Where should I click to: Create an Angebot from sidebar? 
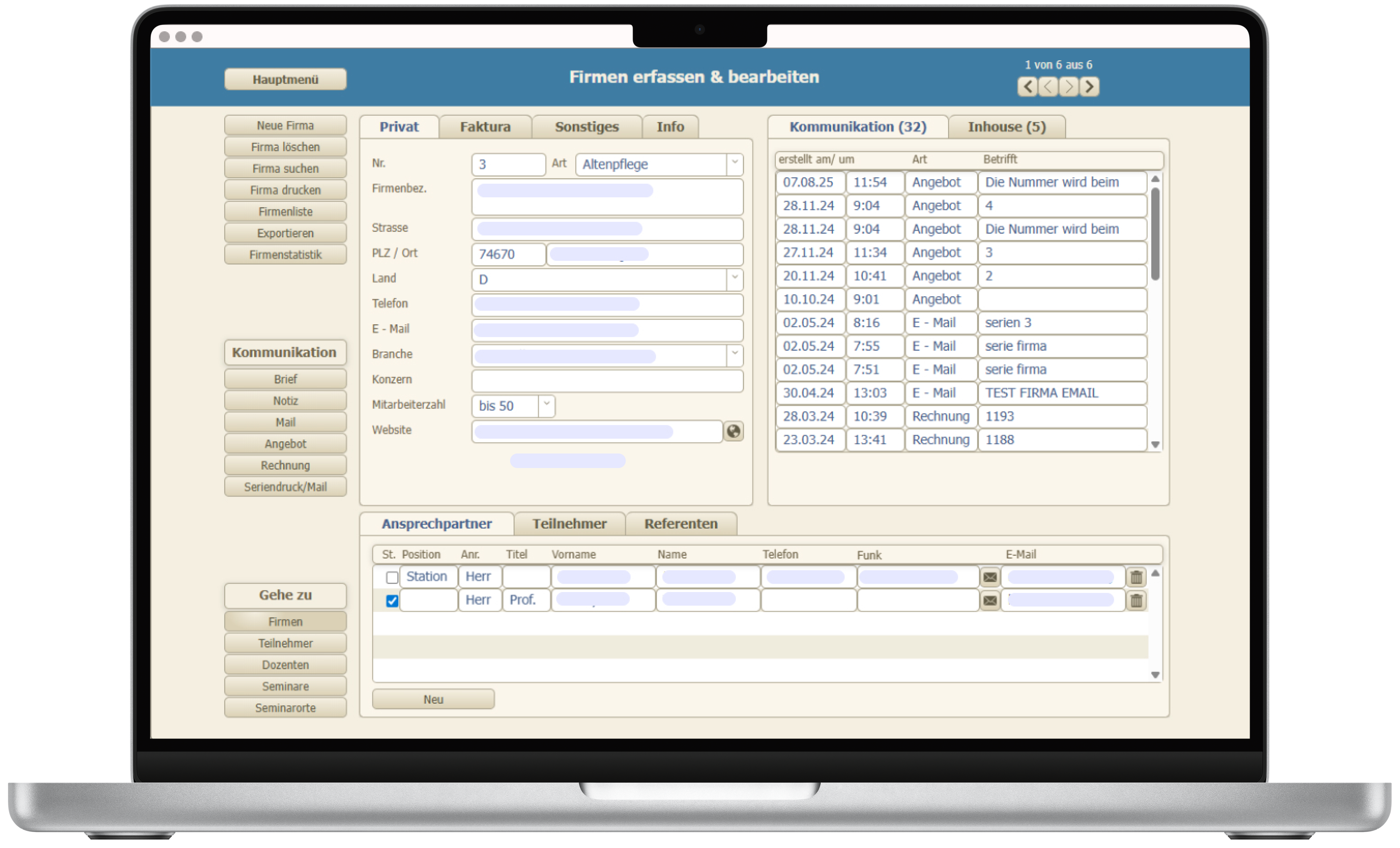click(285, 444)
